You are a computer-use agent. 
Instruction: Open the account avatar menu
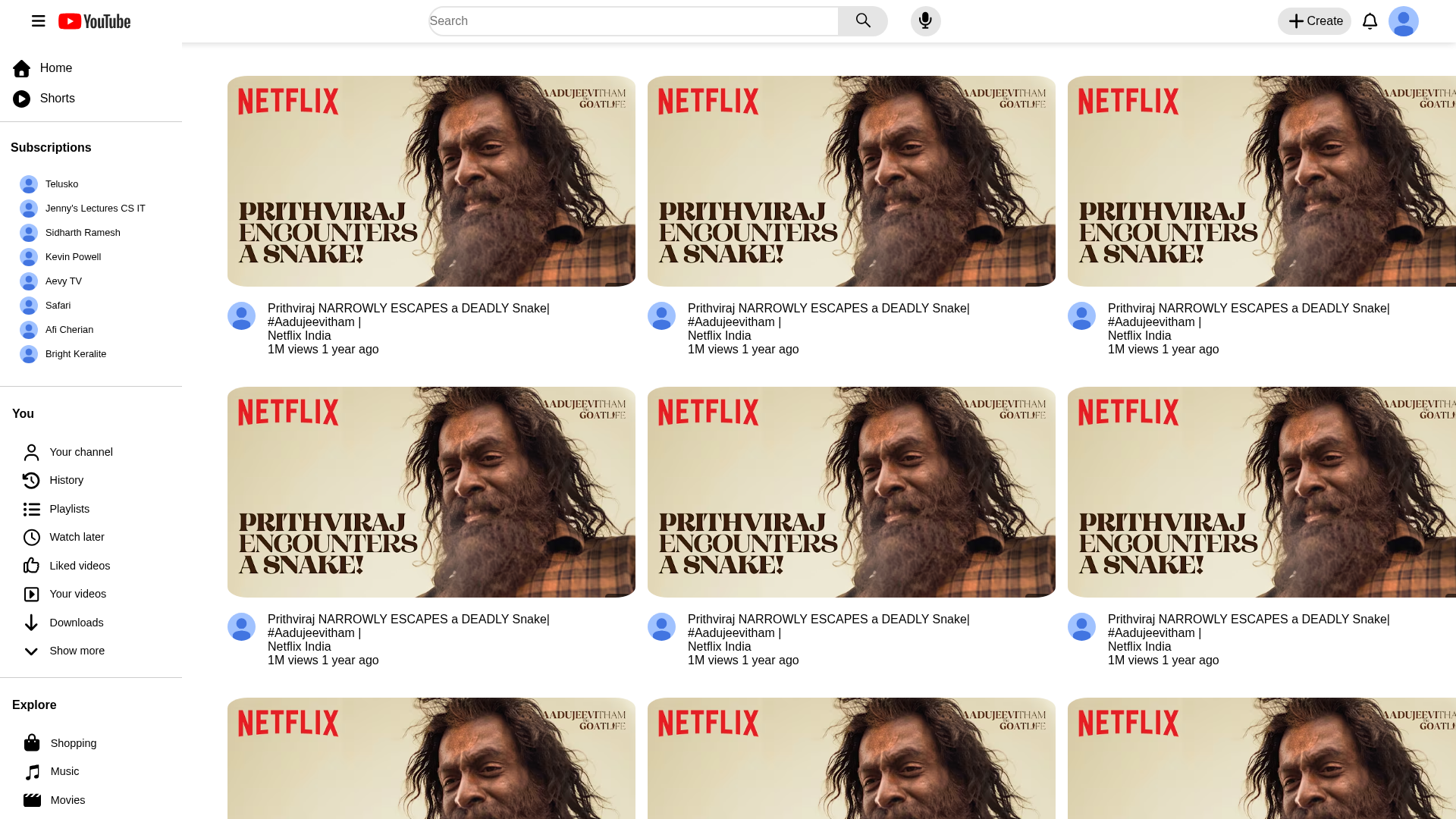1403,21
